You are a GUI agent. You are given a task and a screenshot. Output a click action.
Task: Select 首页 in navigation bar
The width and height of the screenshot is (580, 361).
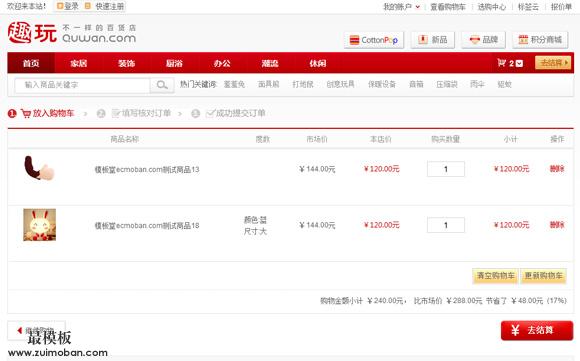[31, 63]
